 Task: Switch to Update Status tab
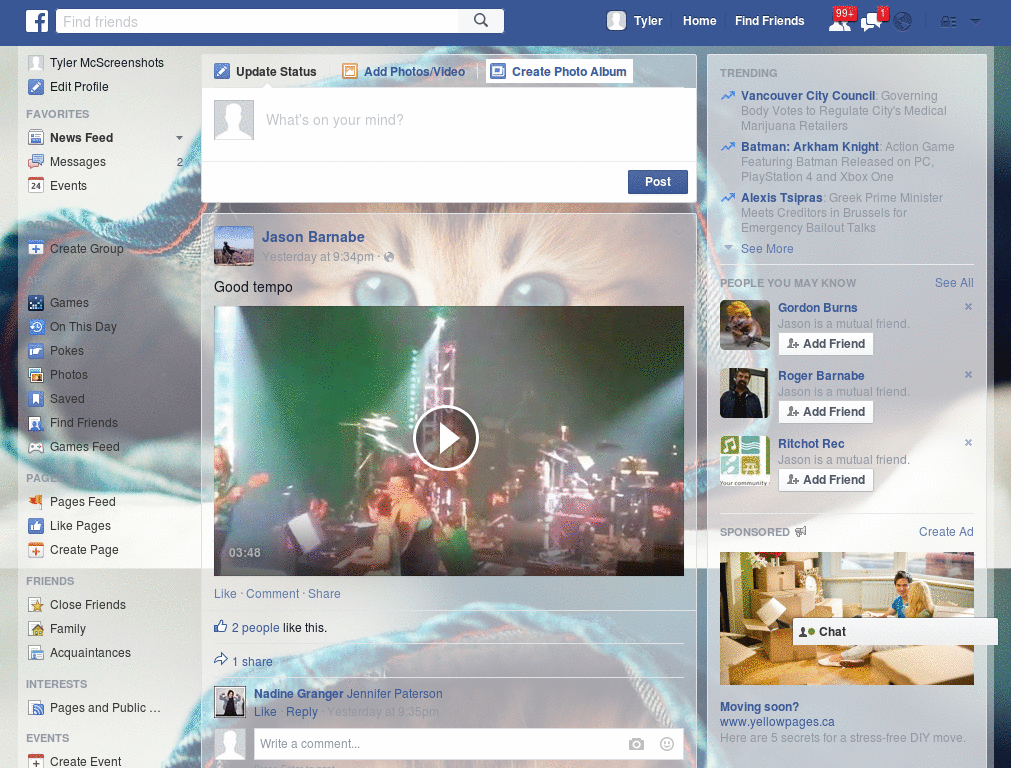tap(265, 71)
